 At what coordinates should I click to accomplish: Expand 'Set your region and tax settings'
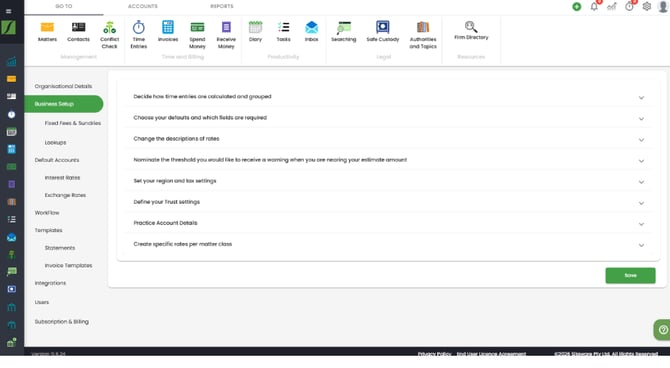click(x=388, y=181)
